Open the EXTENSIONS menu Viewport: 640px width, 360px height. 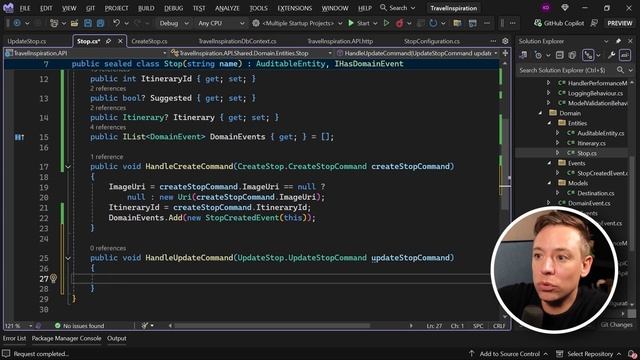pyautogui.click(x=294, y=8)
